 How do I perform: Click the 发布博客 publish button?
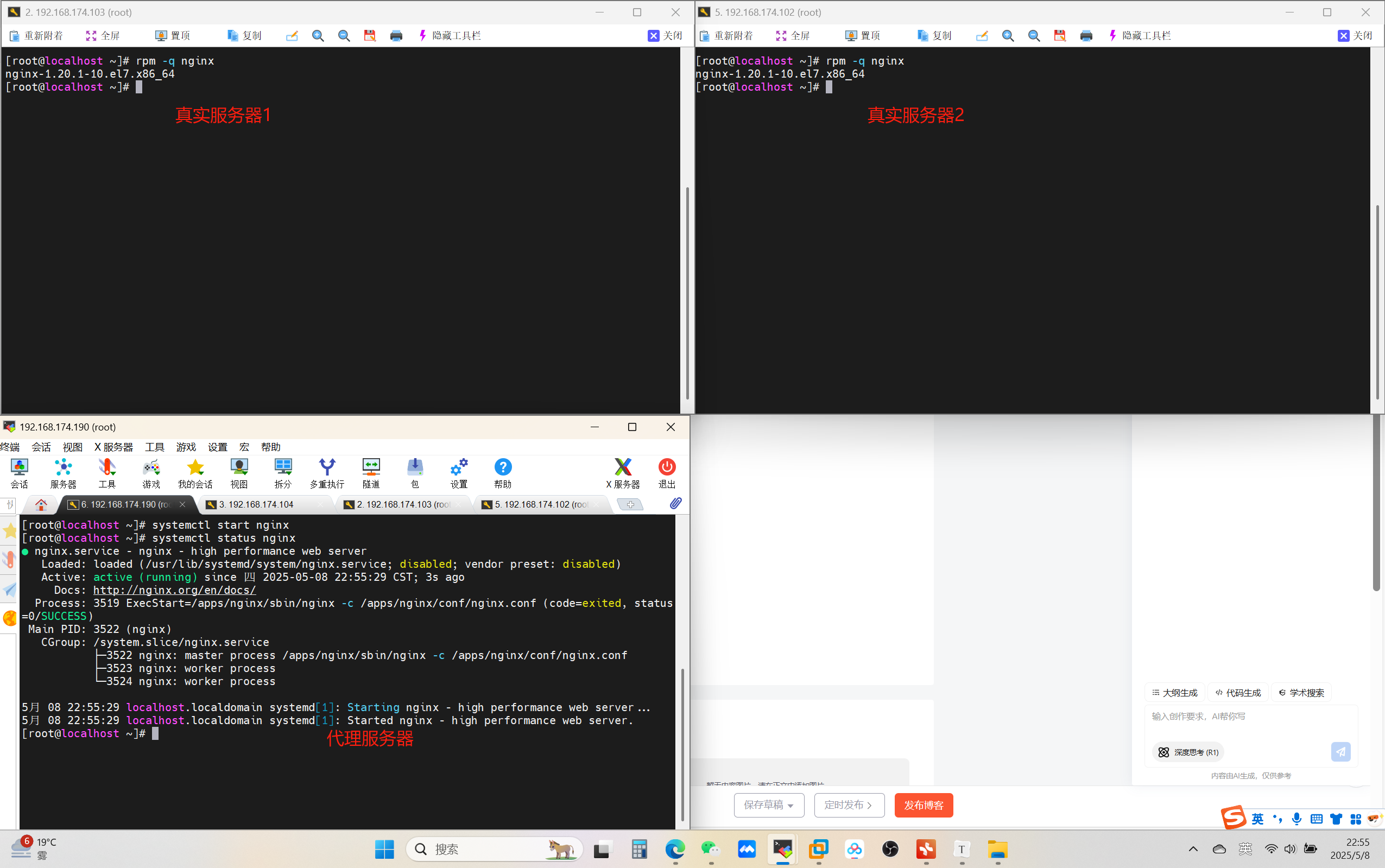923,805
